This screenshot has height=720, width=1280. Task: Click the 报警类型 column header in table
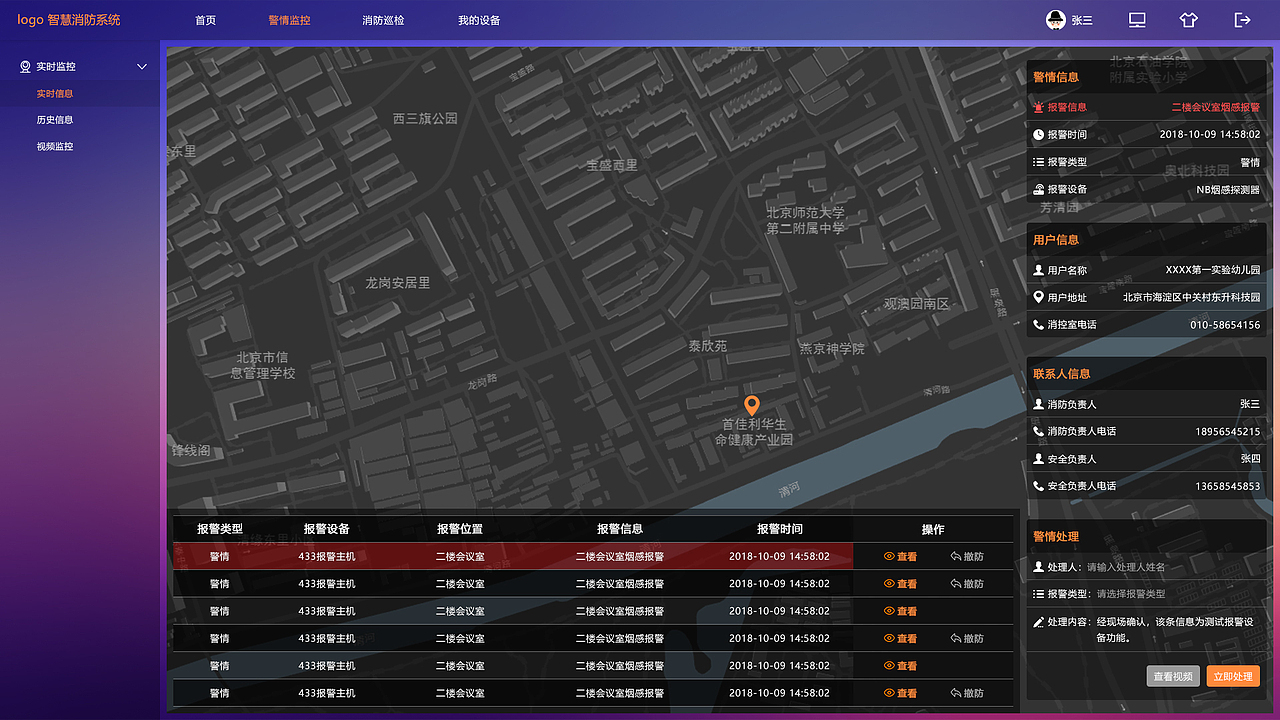click(220, 529)
